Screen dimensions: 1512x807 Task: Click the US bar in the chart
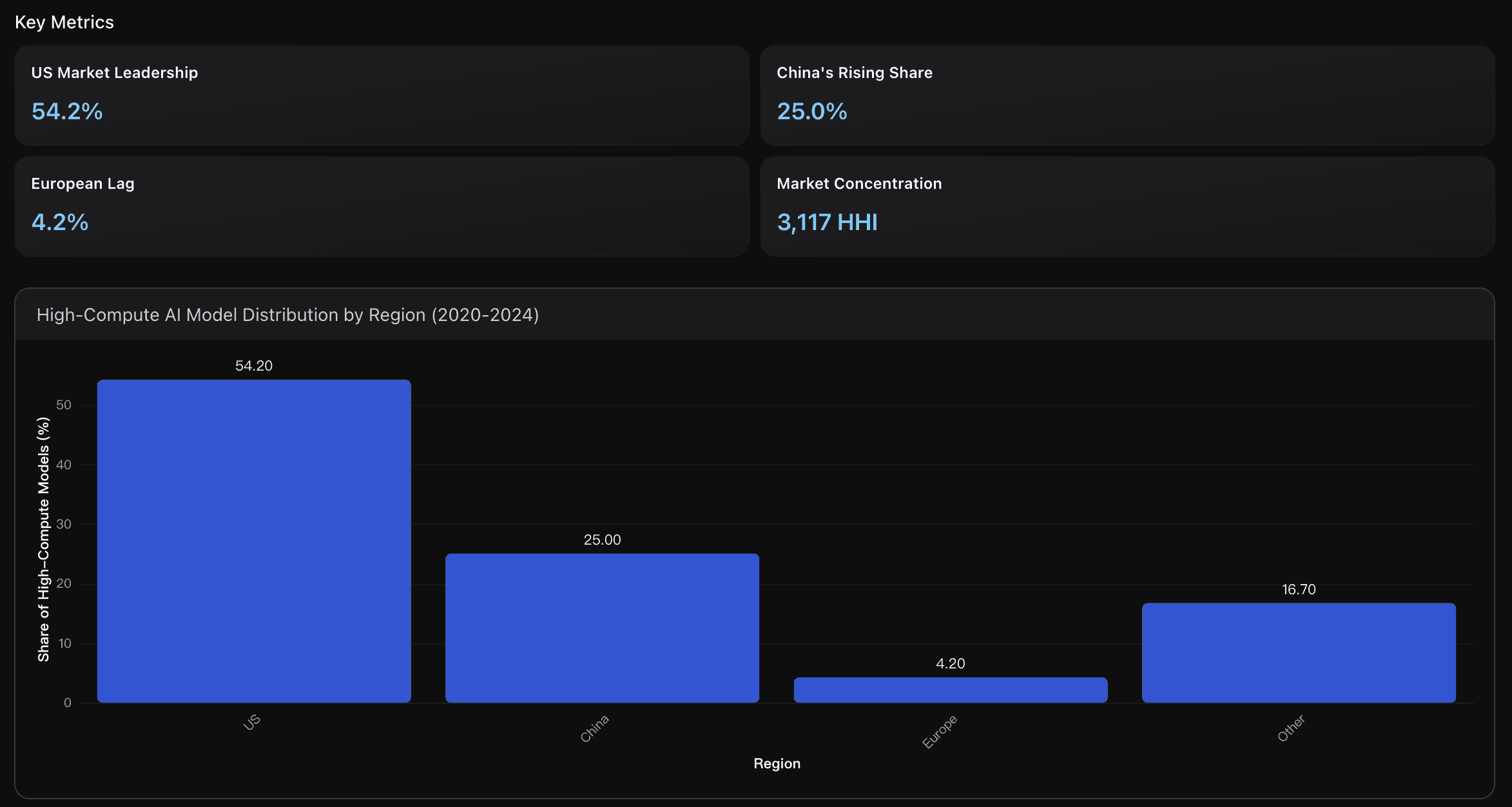254,541
